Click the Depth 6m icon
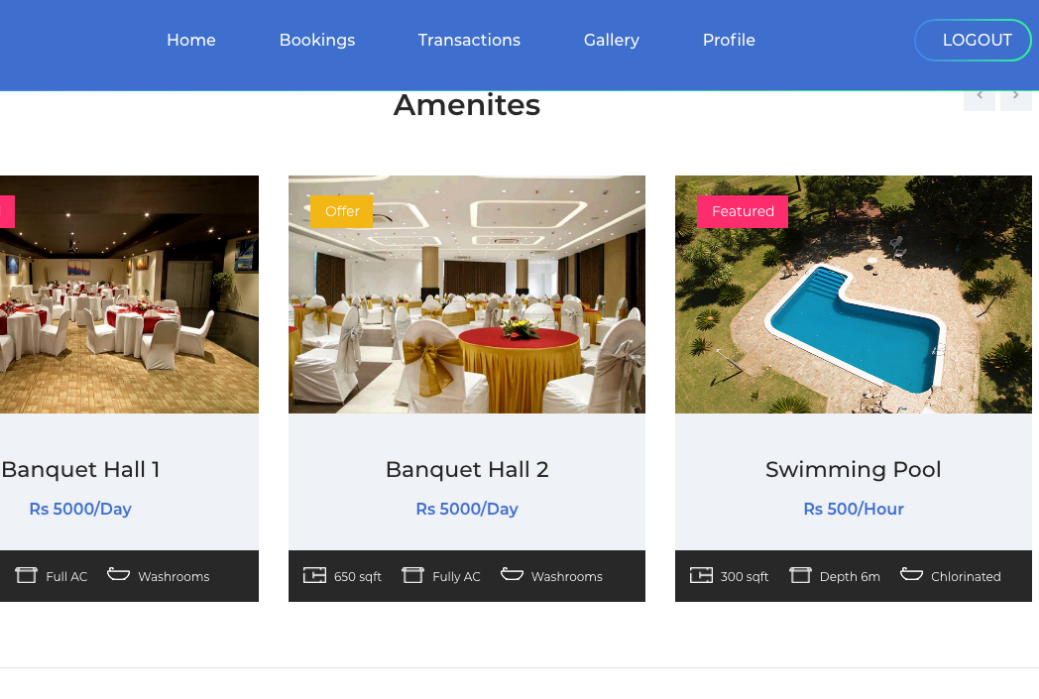This screenshot has height=699, width=1039. point(800,575)
